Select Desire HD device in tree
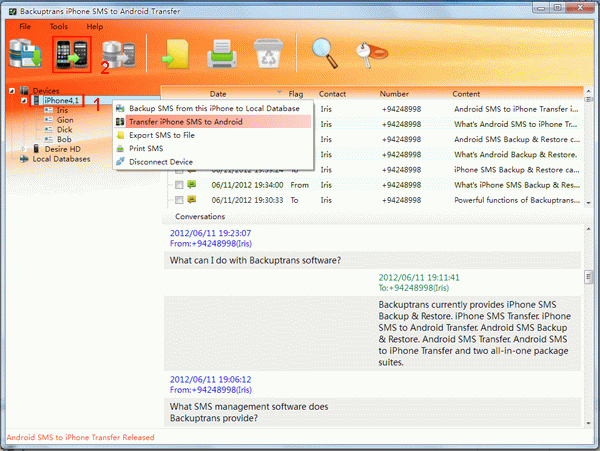Image resolution: width=600 pixels, height=451 pixels. pos(62,149)
